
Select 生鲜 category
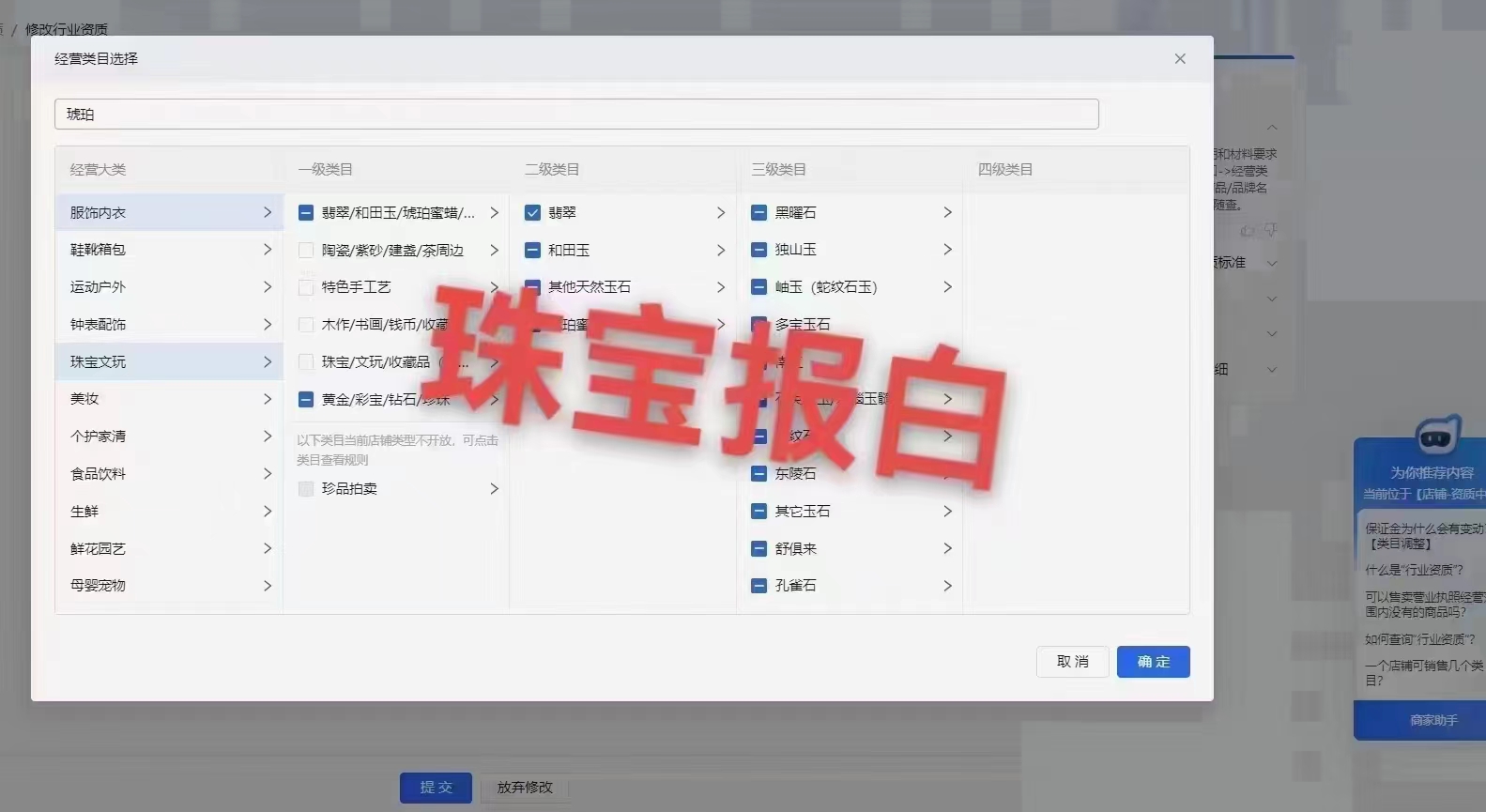[169, 512]
